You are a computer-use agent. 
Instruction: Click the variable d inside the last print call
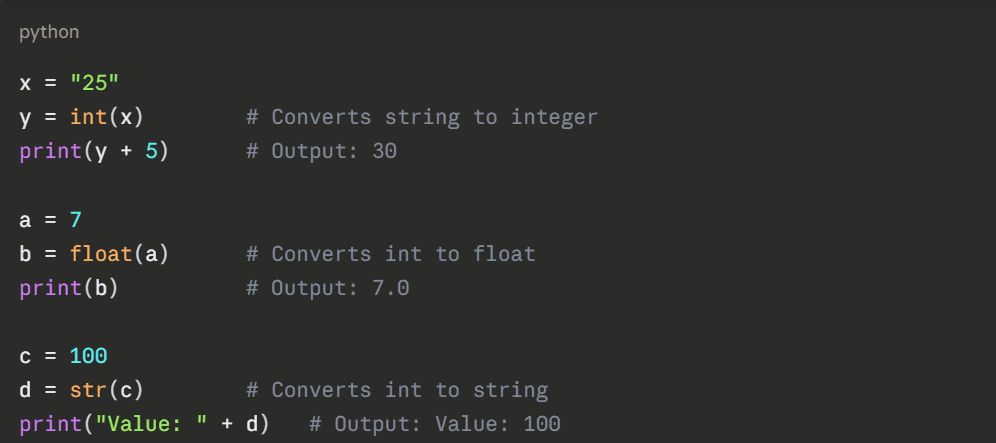click(252, 424)
